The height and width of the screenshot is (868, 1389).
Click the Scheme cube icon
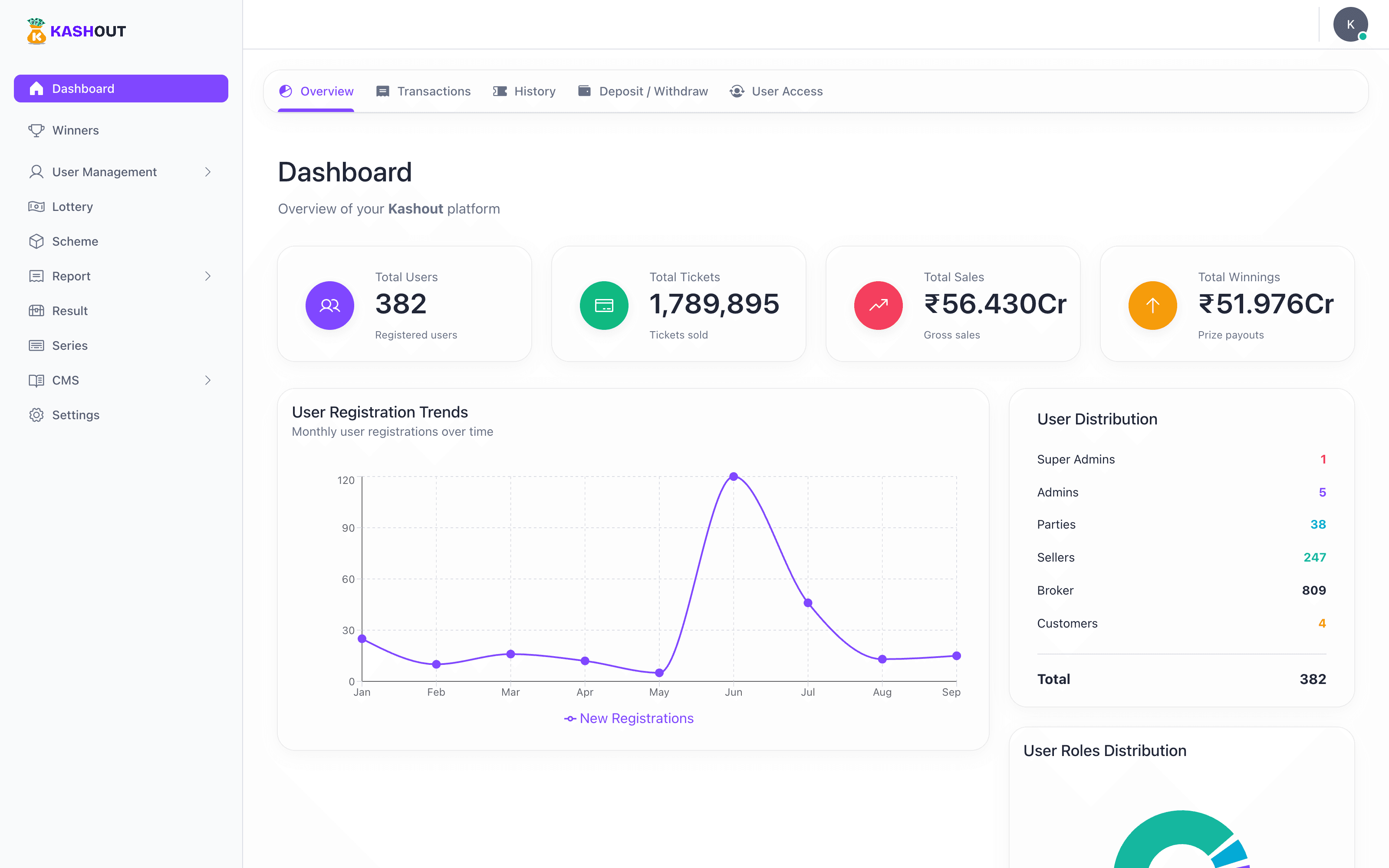(36, 241)
